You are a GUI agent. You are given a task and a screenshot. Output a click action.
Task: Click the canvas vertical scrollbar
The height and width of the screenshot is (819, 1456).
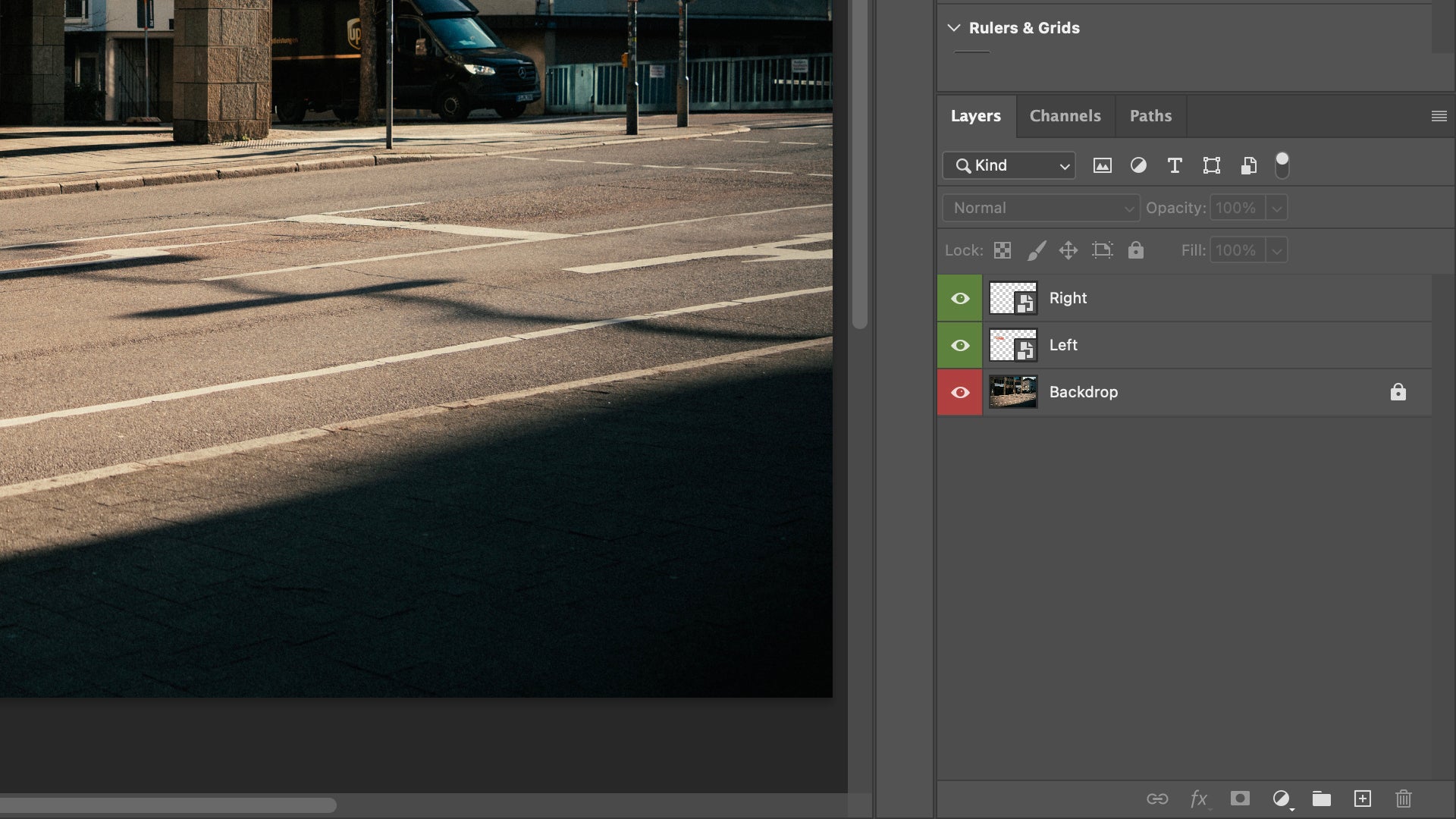(859, 164)
